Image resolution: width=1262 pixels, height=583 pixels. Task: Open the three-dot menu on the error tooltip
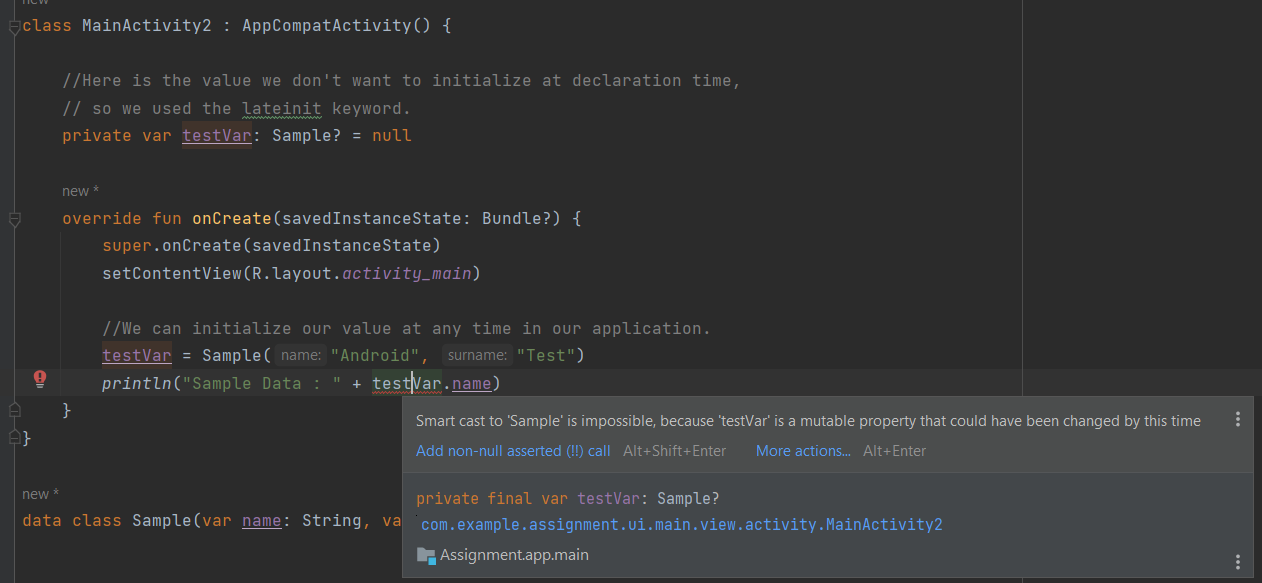[1238, 420]
